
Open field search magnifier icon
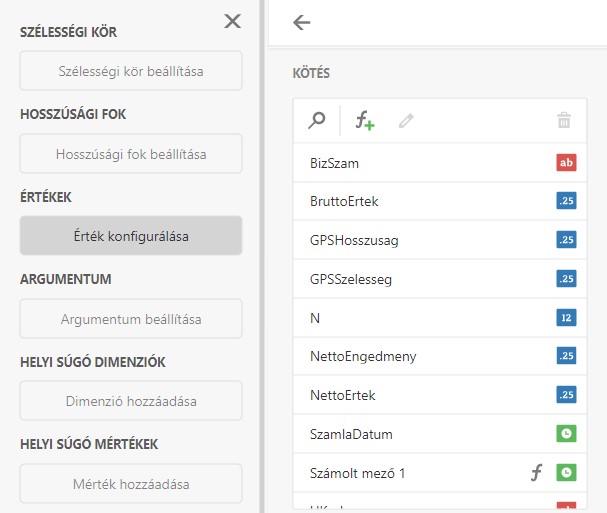coord(317,121)
